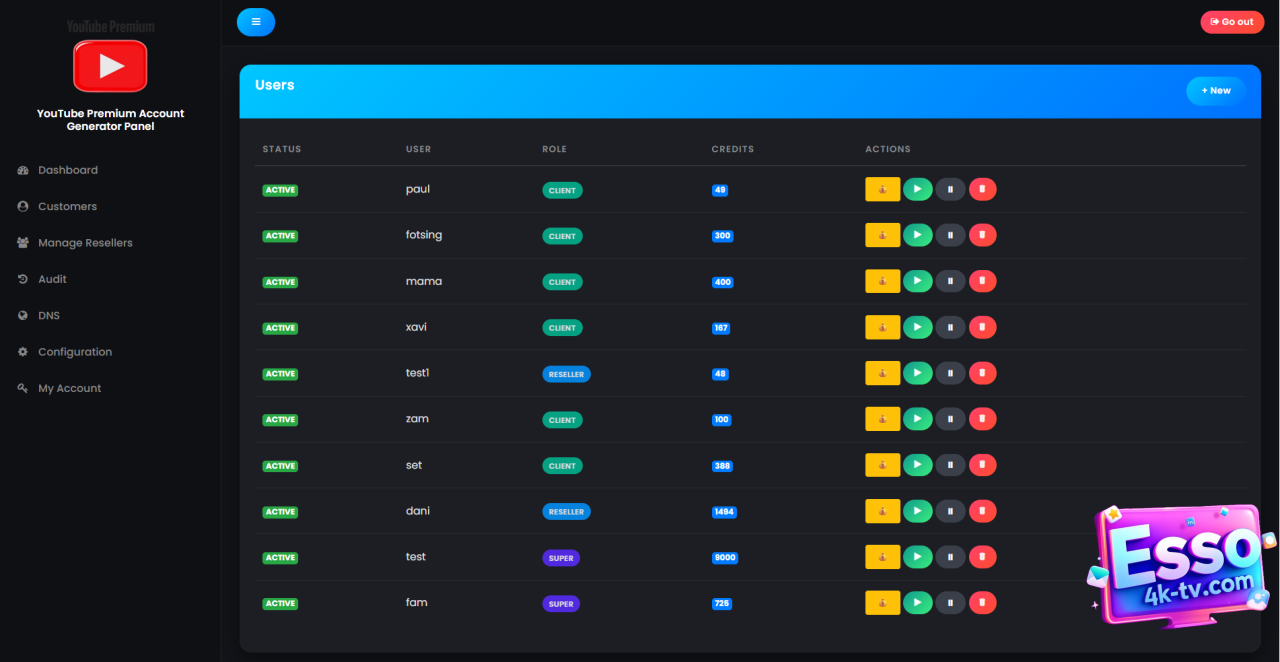Activate user zam with the play button
The width and height of the screenshot is (1280, 662).
point(917,419)
